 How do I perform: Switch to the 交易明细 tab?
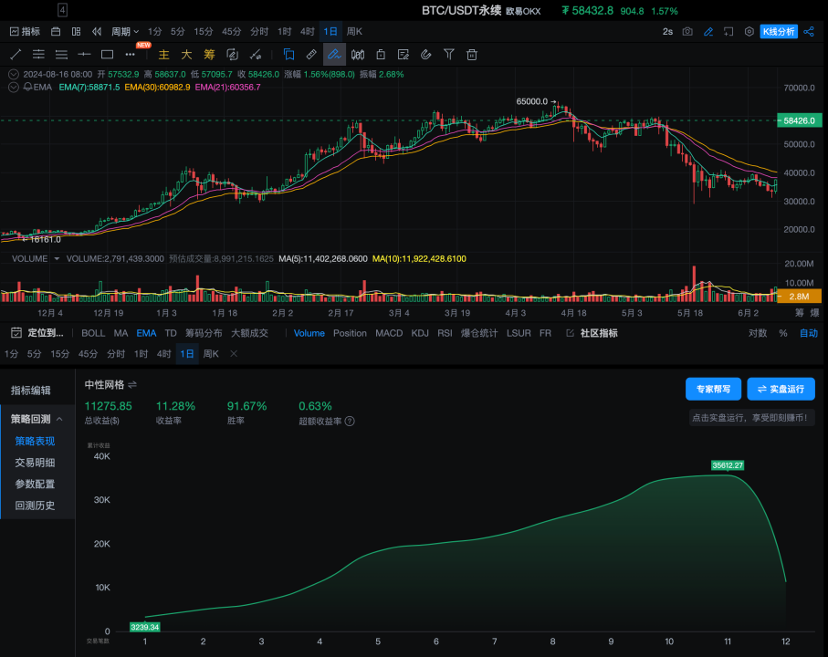[x=35, y=462]
